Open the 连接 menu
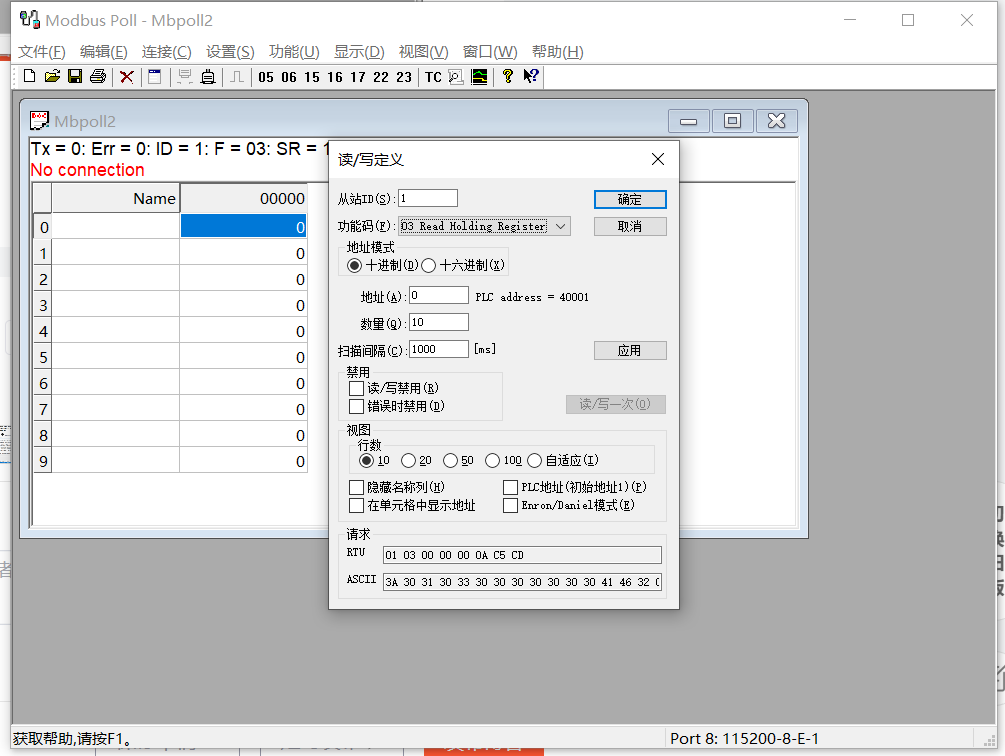 pyautogui.click(x=167, y=51)
